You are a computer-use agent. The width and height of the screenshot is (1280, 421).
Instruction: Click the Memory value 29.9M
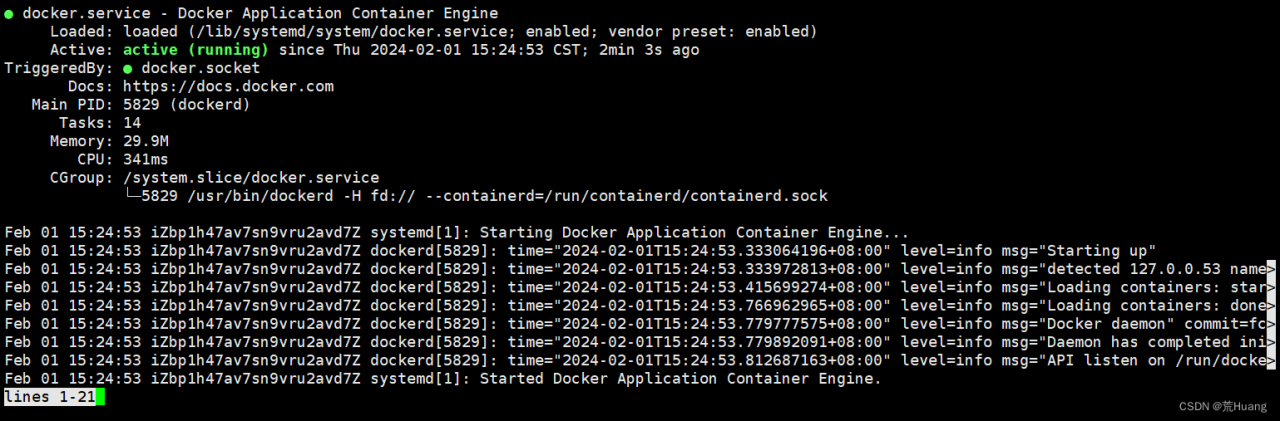click(x=145, y=142)
